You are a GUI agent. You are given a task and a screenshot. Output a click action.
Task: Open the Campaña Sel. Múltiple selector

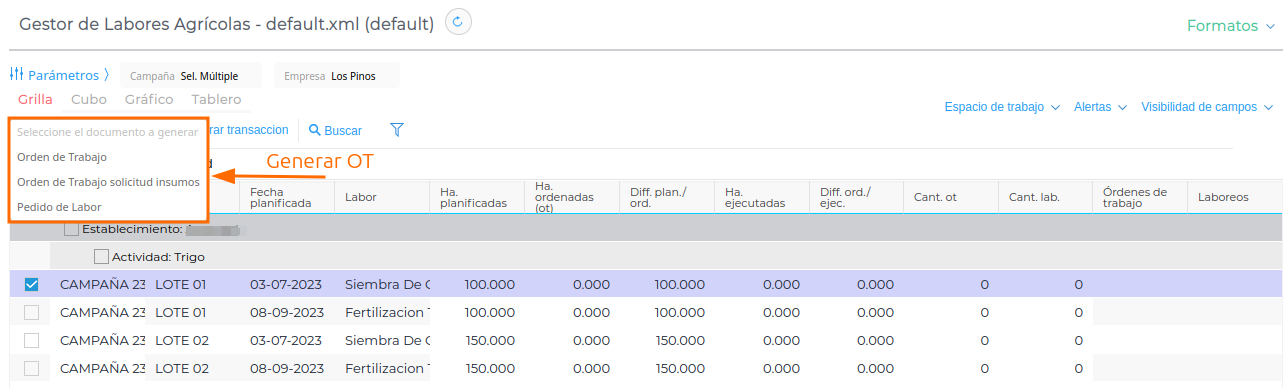tap(191, 76)
